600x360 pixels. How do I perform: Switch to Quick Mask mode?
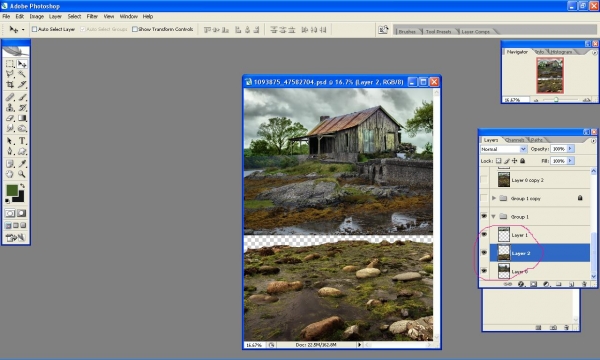tap(22, 213)
